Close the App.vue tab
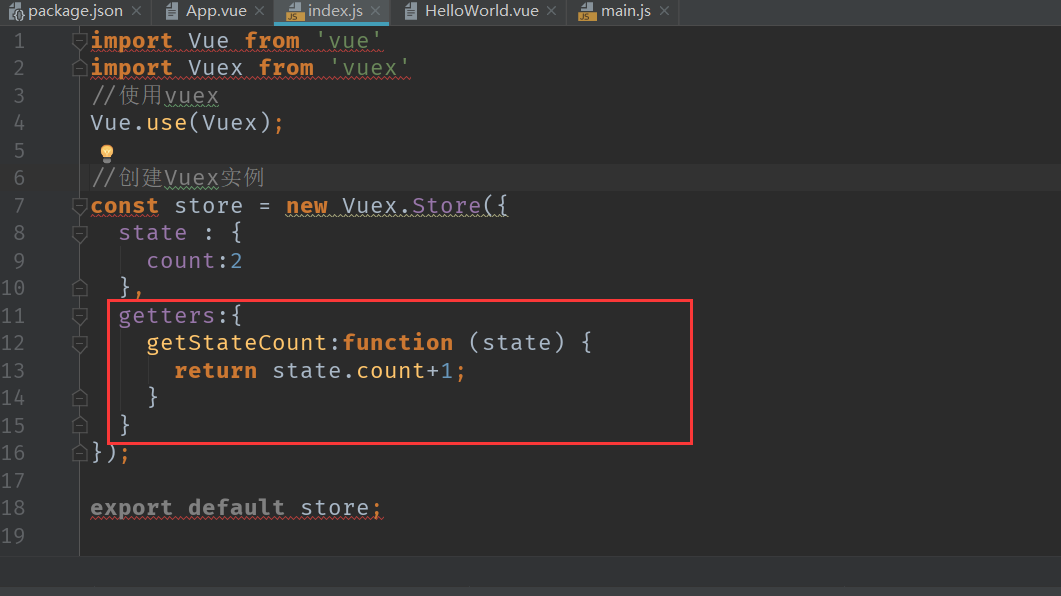Image resolution: width=1061 pixels, height=596 pixels. (x=259, y=12)
